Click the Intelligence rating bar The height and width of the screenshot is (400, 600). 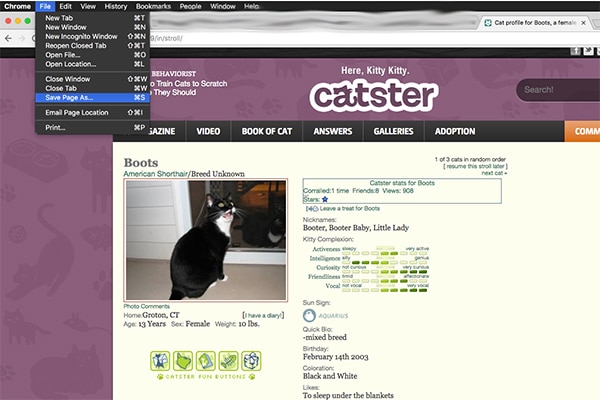385,262
